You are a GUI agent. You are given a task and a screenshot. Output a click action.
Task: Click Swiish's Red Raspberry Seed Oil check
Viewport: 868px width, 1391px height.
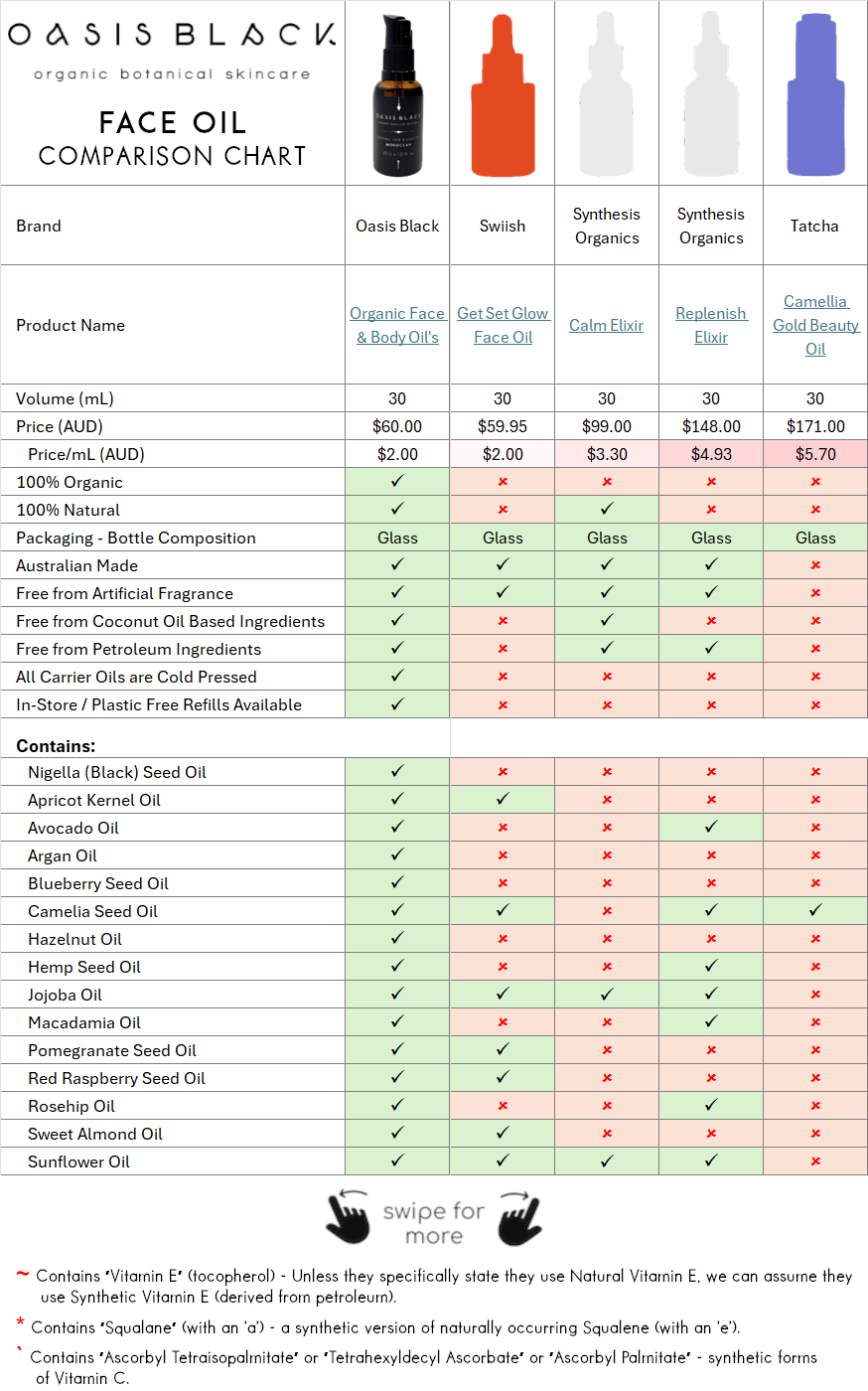[x=503, y=1077]
